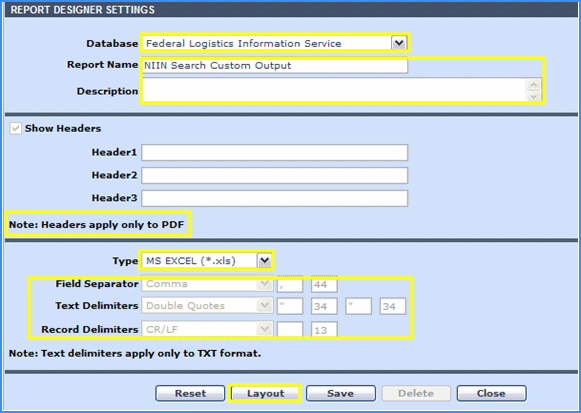581x413 pixels.
Task: Click the Reset button
Action: 190,393
